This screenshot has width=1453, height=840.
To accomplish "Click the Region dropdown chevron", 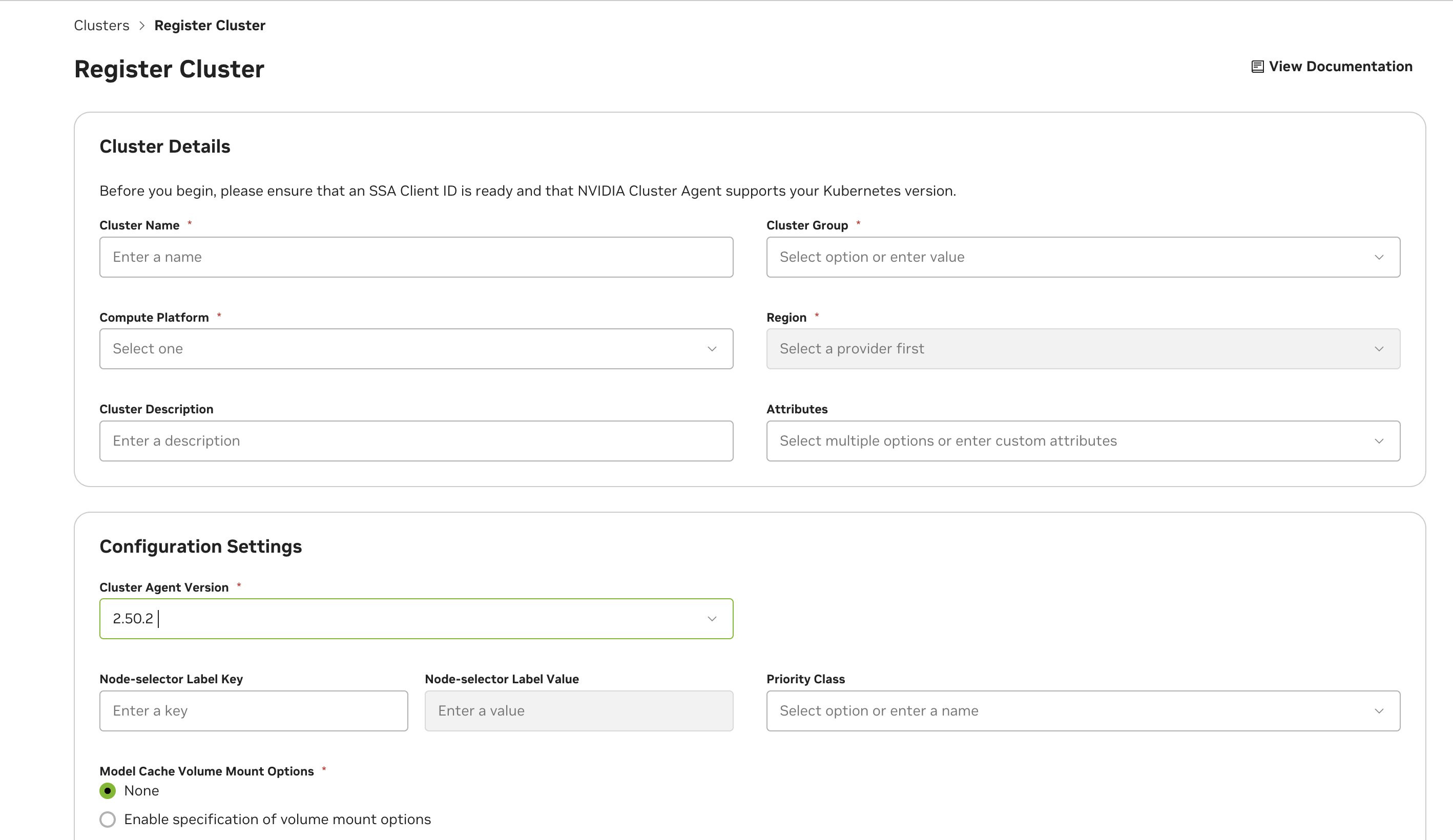I will [1380, 349].
